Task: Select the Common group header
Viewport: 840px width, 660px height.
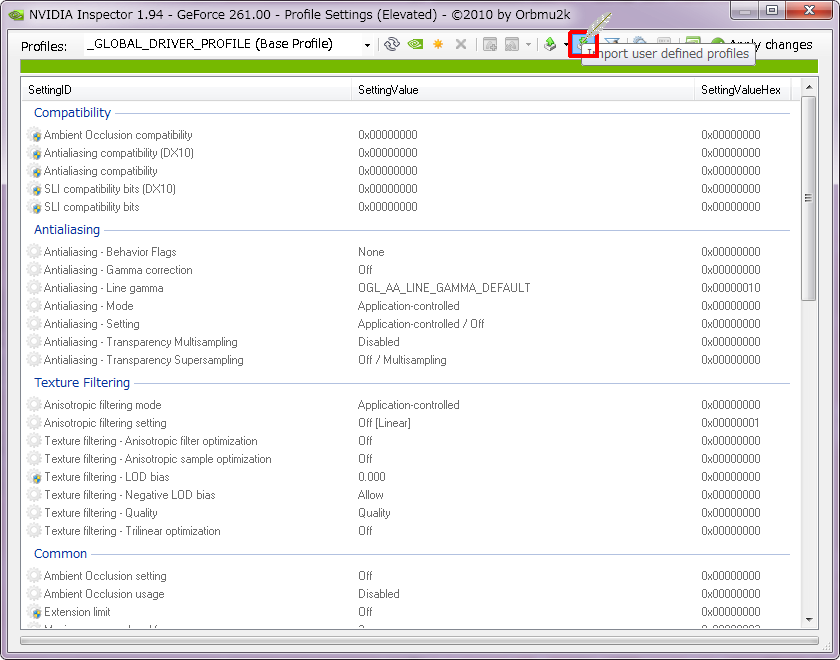Action: [x=61, y=553]
